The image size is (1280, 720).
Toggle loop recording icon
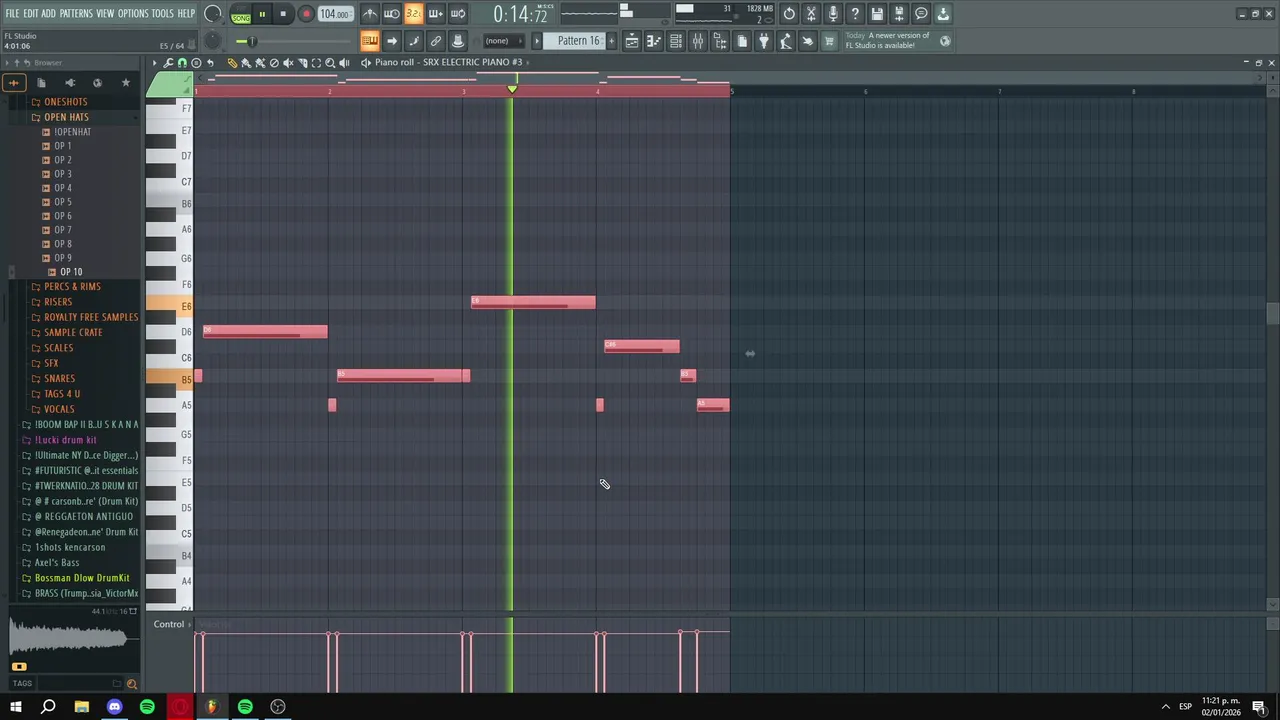(457, 14)
